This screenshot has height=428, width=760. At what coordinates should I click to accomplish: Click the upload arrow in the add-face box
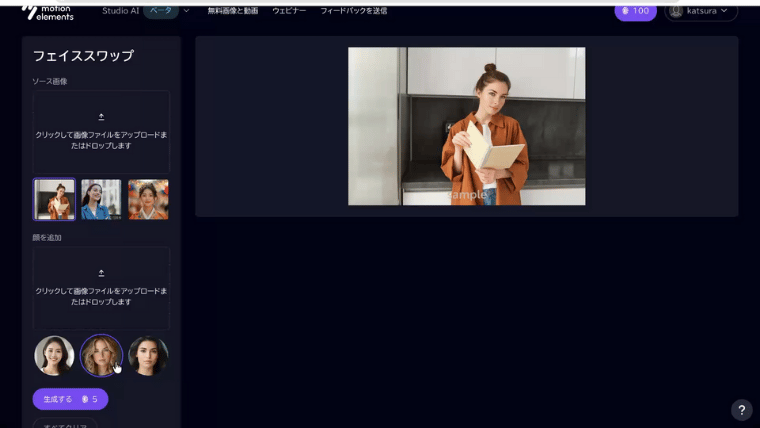[x=101, y=273]
